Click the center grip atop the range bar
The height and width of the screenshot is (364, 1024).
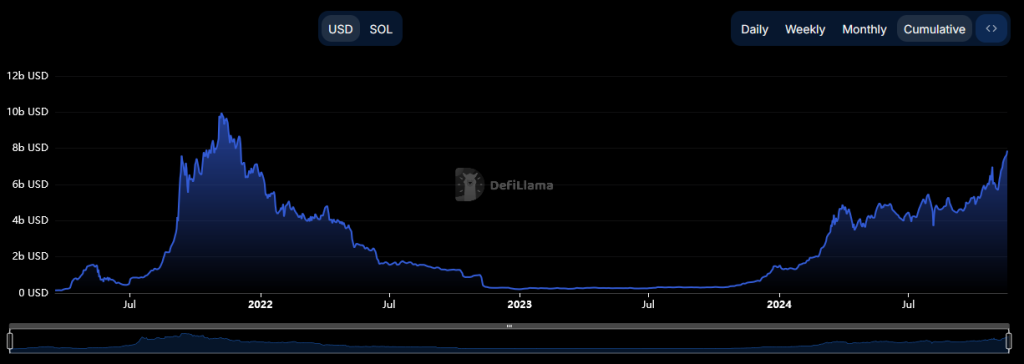pyautogui.click(x=509, y=325)
